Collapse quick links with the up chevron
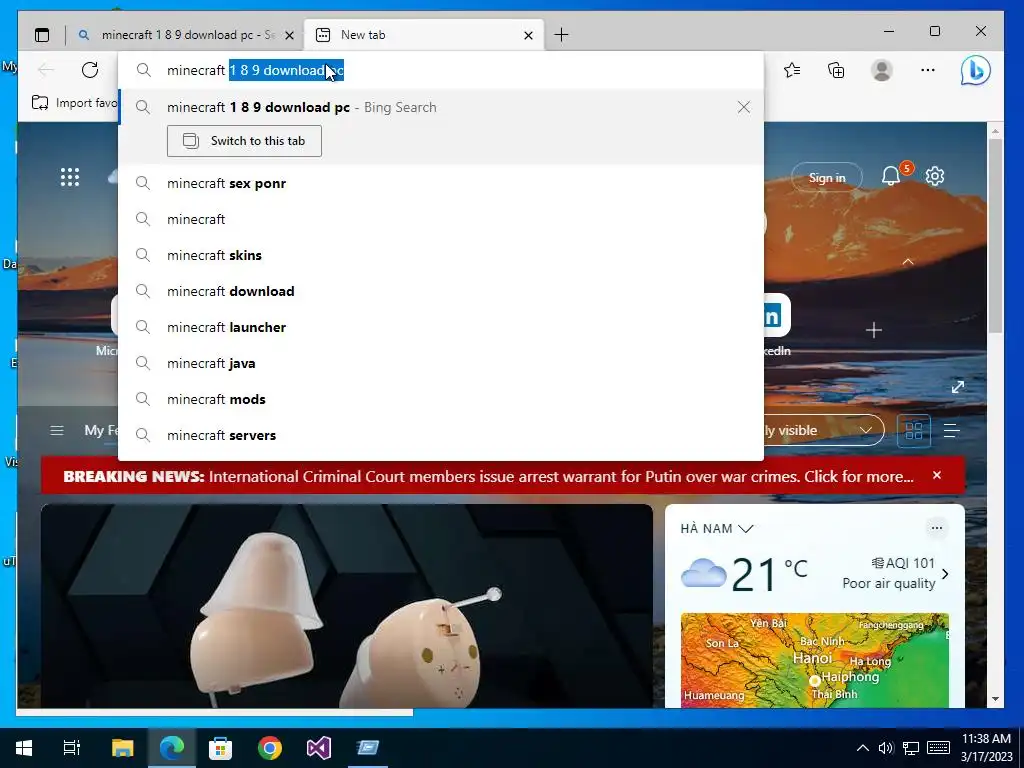 click(x=908, y=262)
